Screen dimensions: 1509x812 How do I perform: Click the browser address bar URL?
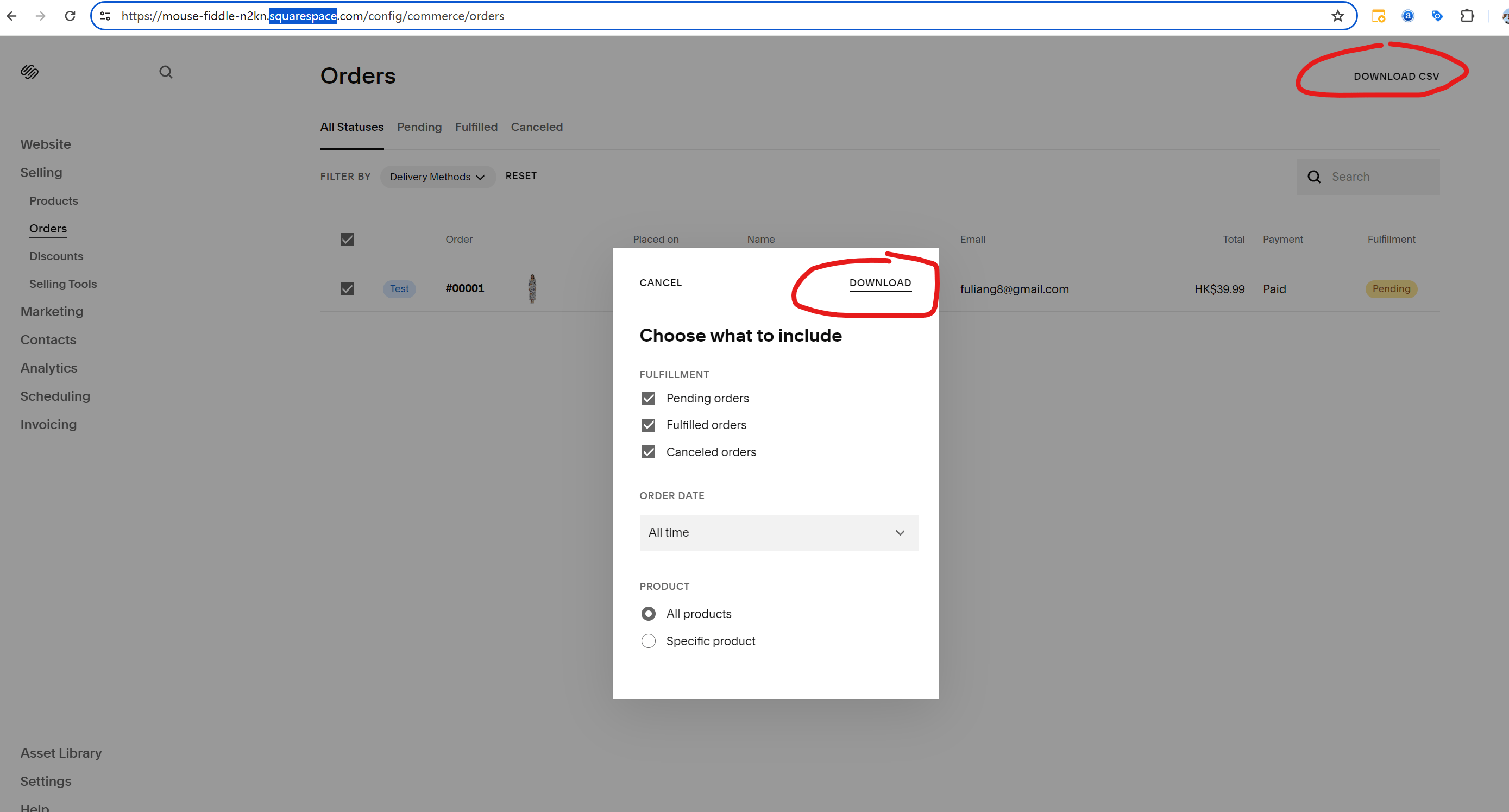coord(313,16)
